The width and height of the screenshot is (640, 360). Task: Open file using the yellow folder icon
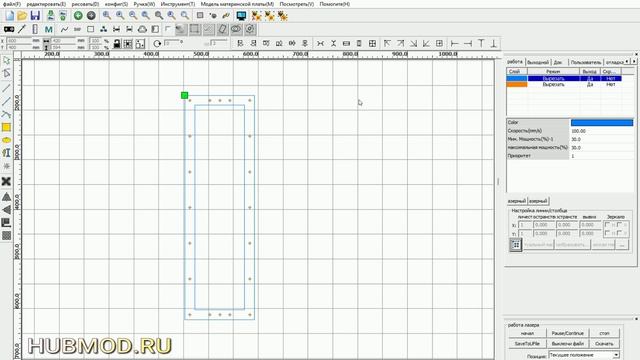(x=22, y=16)
